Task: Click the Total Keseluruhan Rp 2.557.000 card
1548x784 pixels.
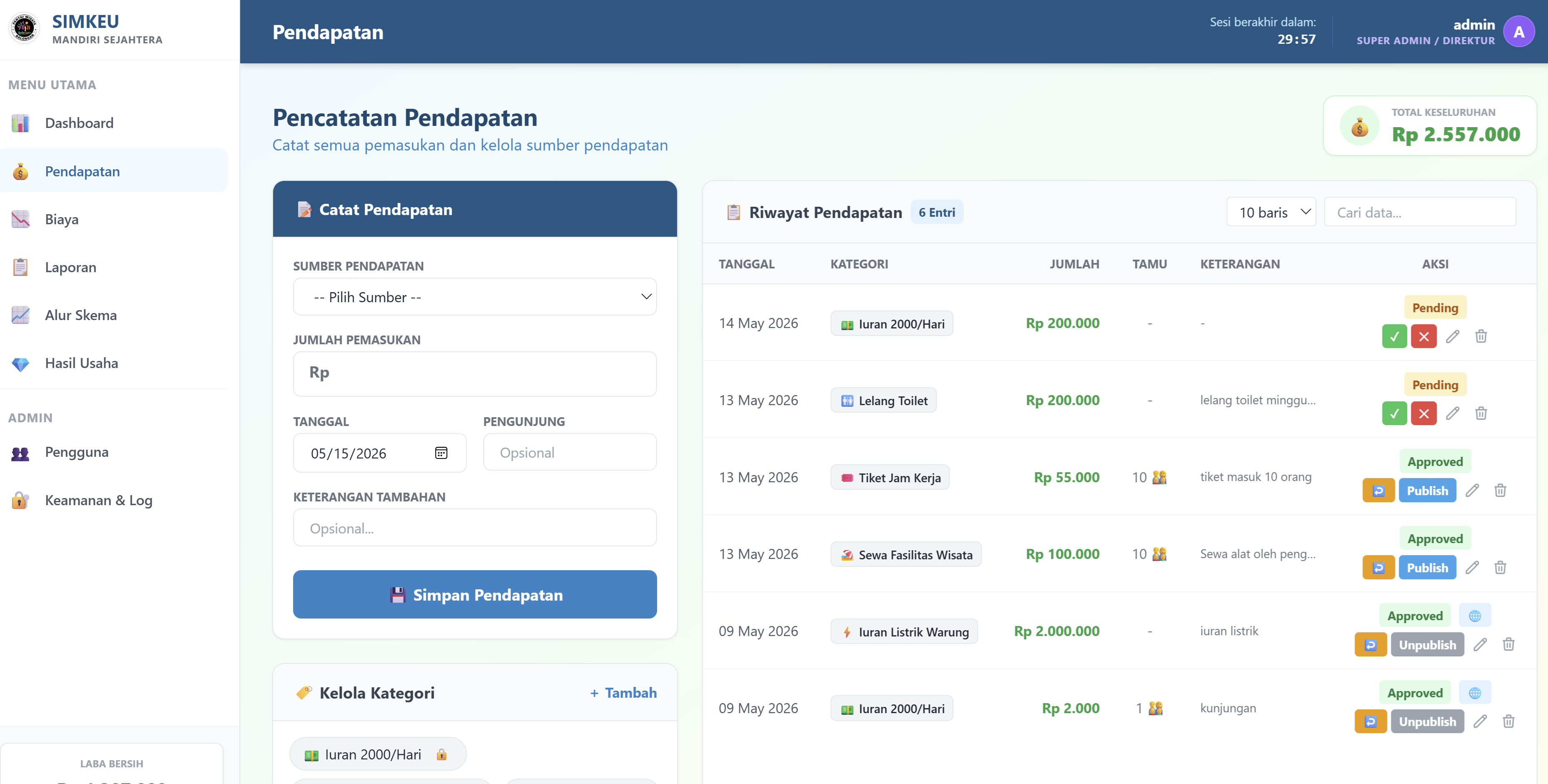Action: click(x=1430, y=125)
